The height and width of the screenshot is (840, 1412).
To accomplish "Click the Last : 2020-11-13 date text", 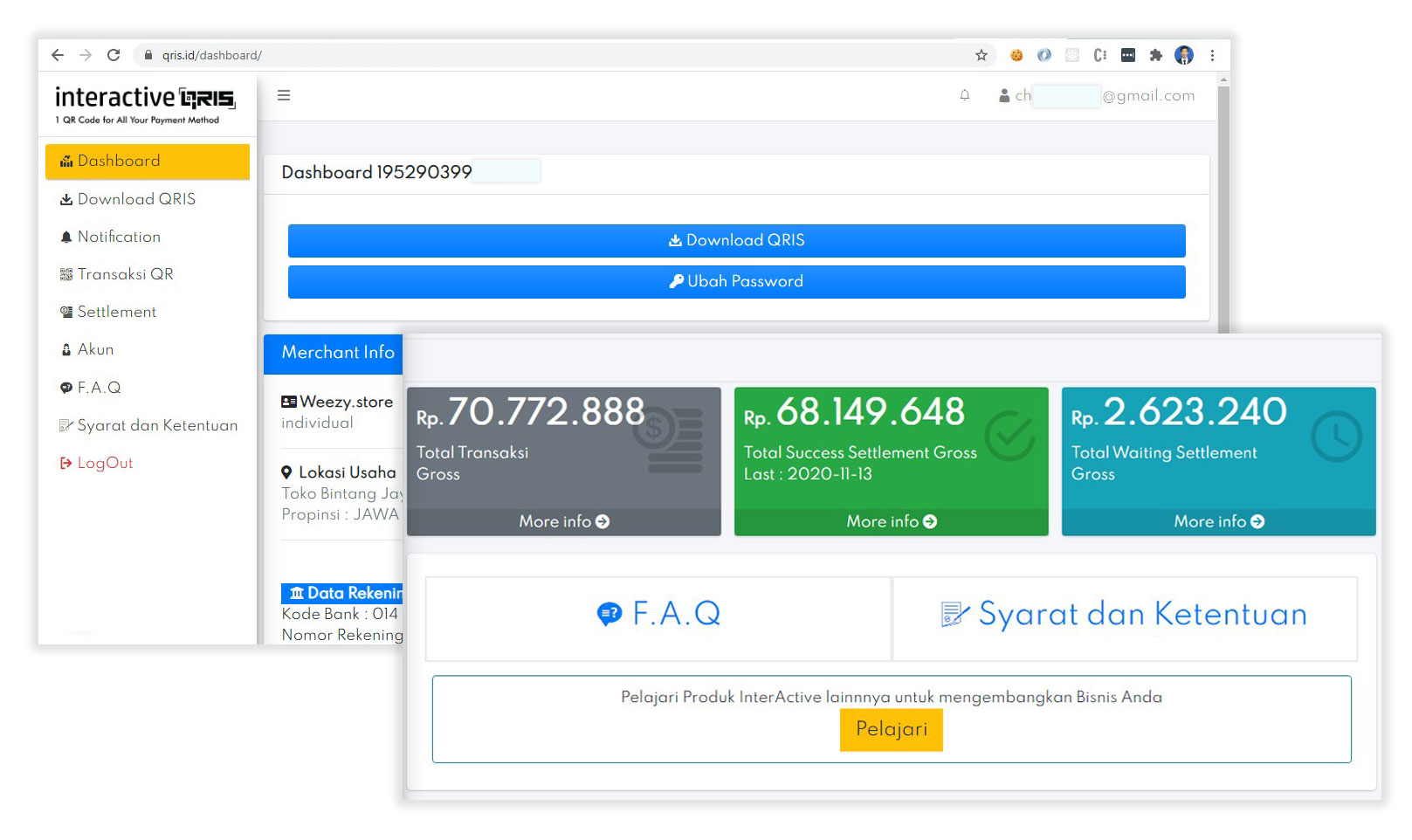I will pos(808,474).
